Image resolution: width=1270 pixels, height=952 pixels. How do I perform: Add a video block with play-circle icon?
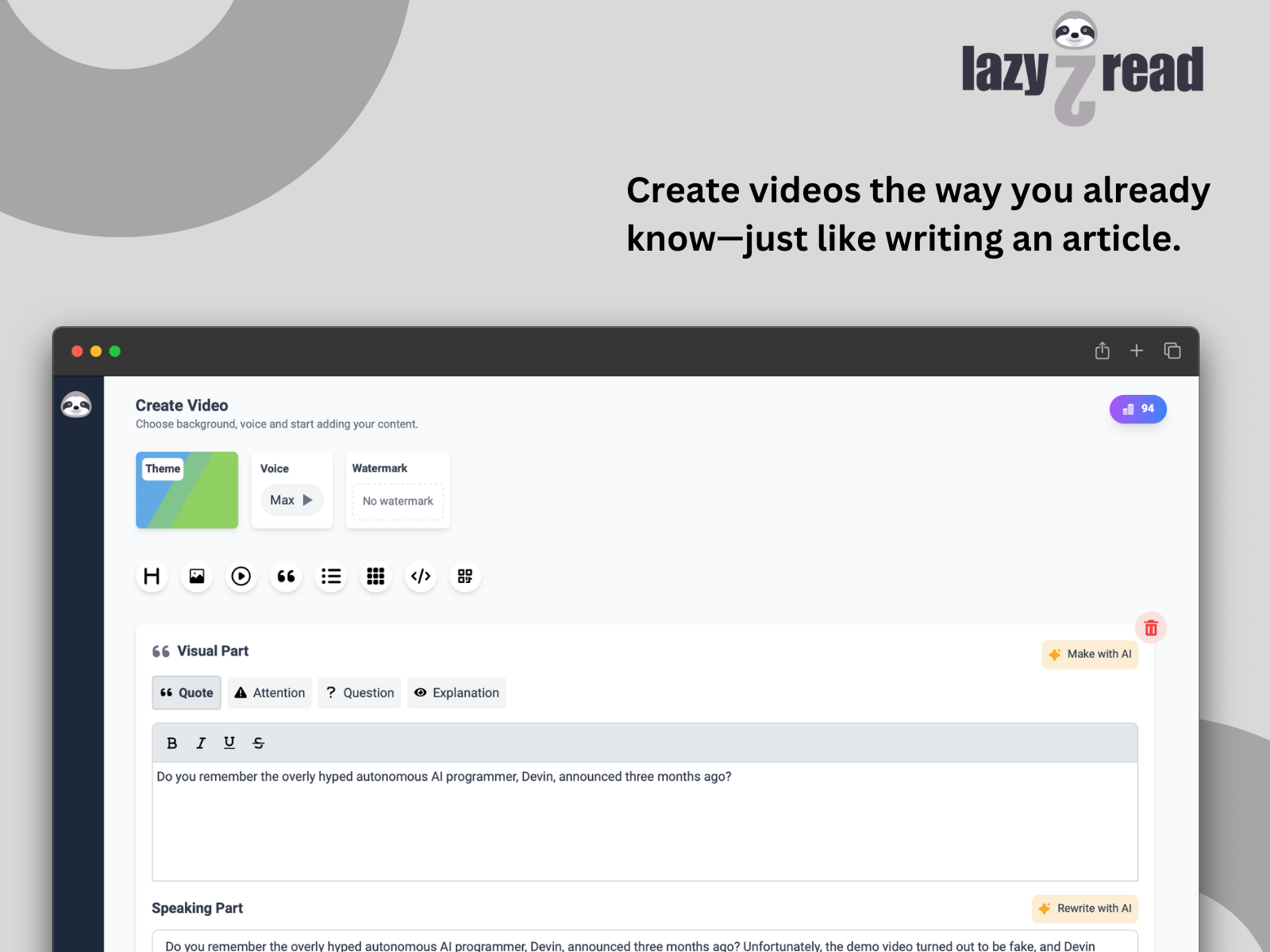(241, 576)
